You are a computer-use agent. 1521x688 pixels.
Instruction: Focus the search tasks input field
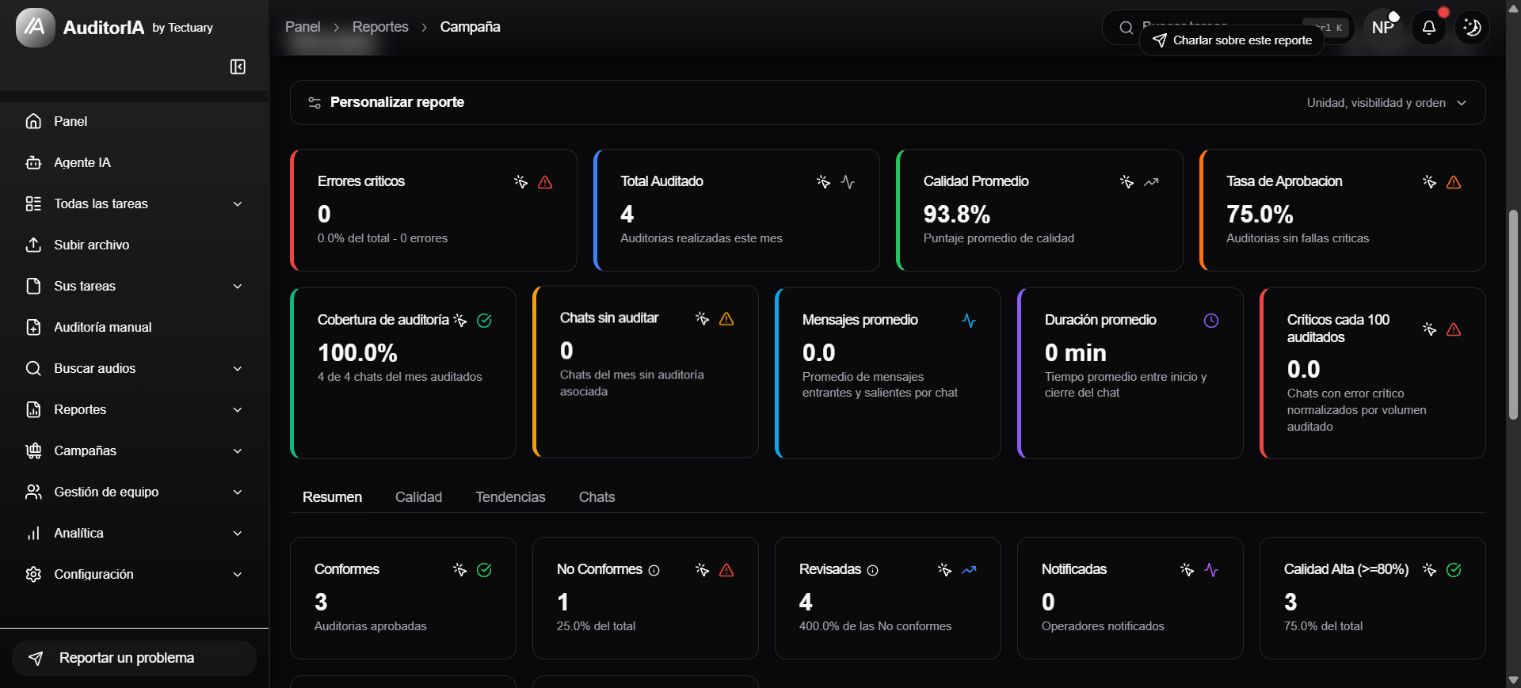(x=1229, y=27)
